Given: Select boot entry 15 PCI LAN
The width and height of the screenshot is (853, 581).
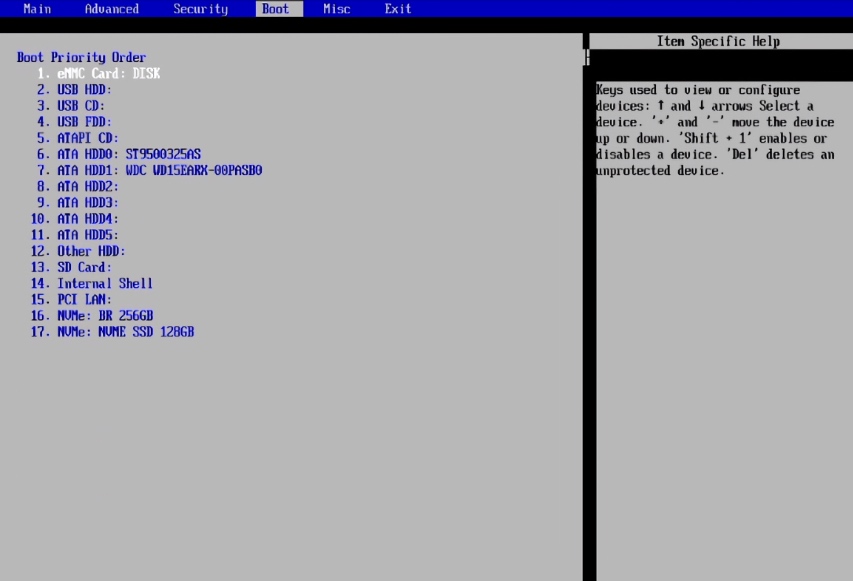Looking at the screenshot, I should (x=71, y=300).
